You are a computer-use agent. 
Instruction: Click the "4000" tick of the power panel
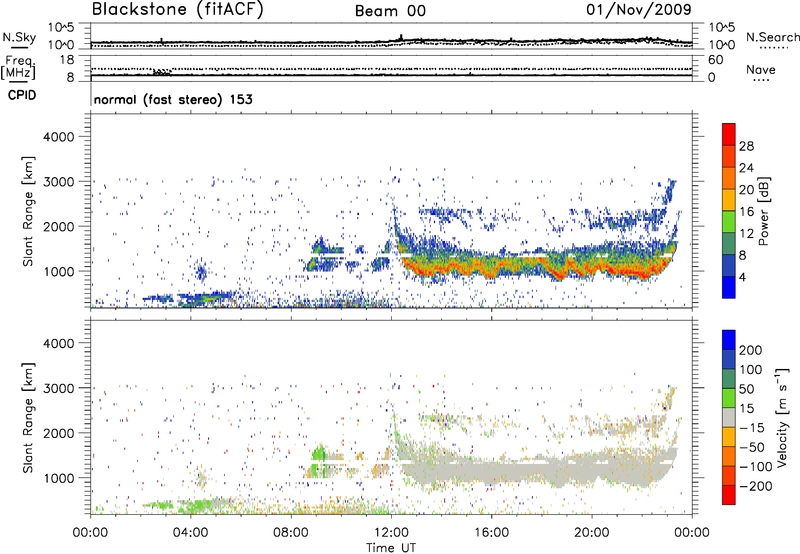coord(58,137)
